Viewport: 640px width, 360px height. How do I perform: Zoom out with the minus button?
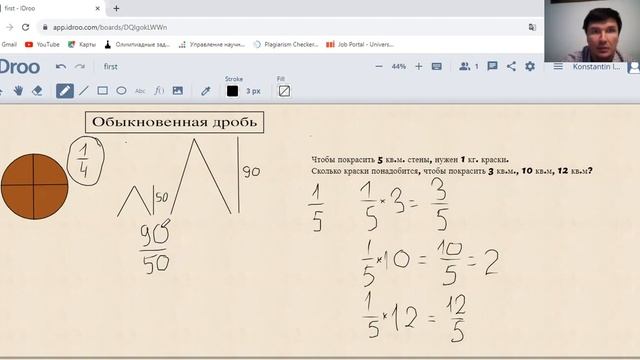click(x=379, y=67)
